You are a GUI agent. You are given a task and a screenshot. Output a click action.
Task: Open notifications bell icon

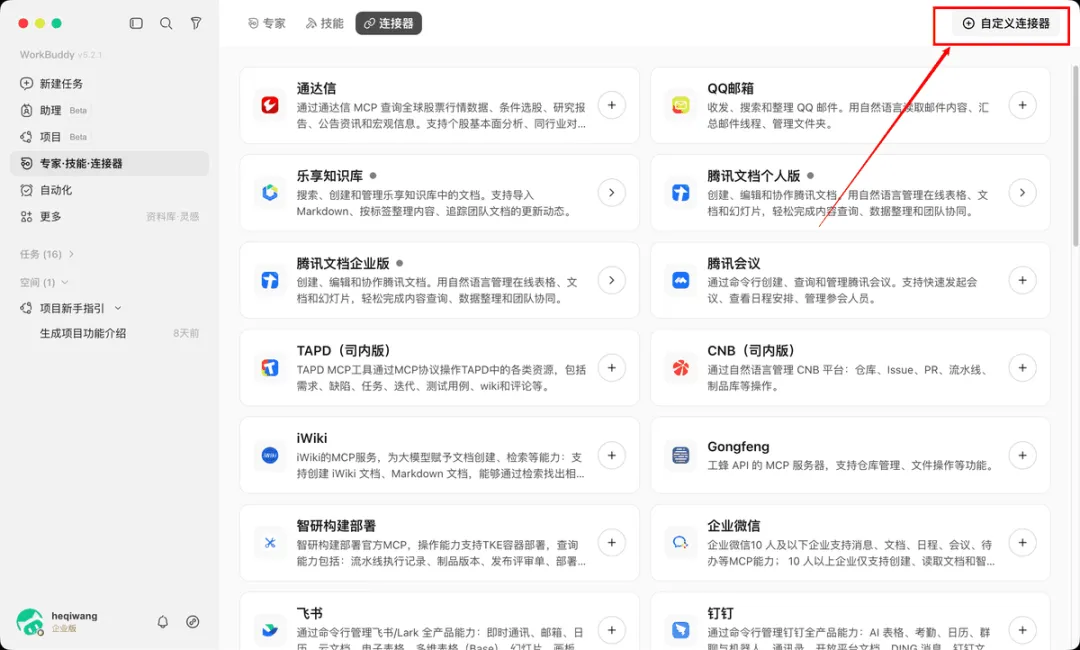163,622
